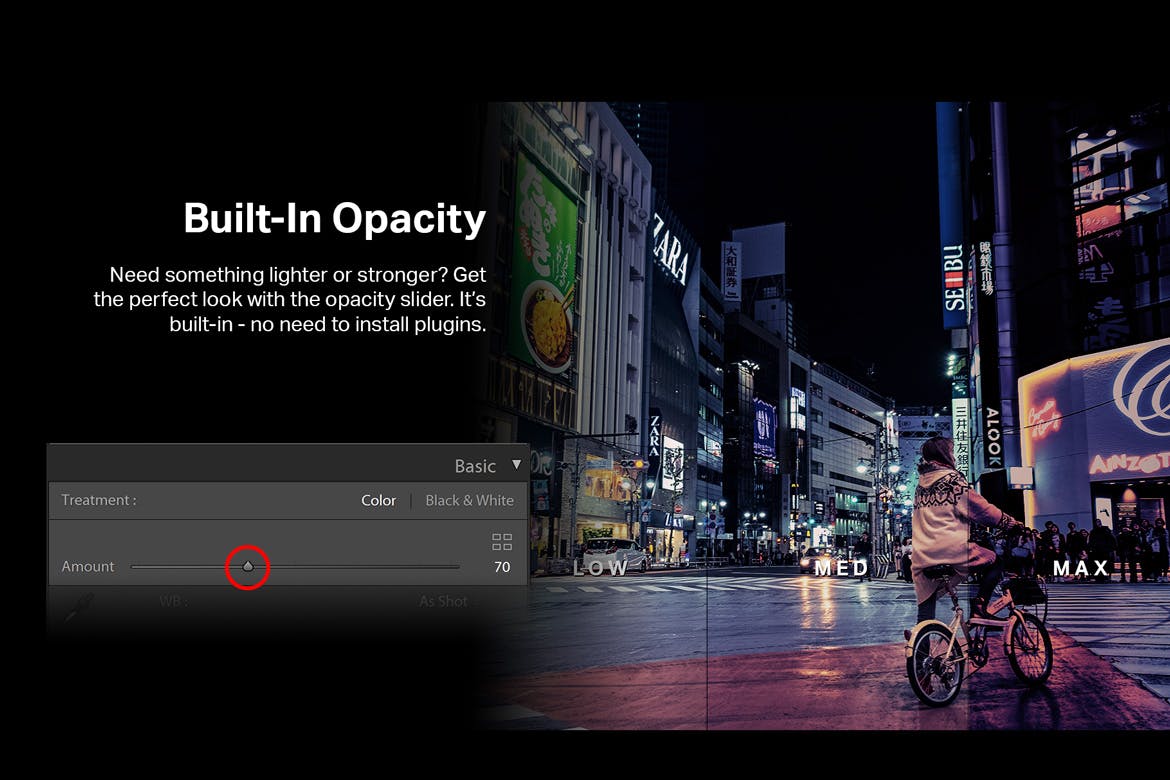Screen dimensions: 1170x780
Task: Collapse the Basic panel disclosure triangle
Action: [516, 465]
